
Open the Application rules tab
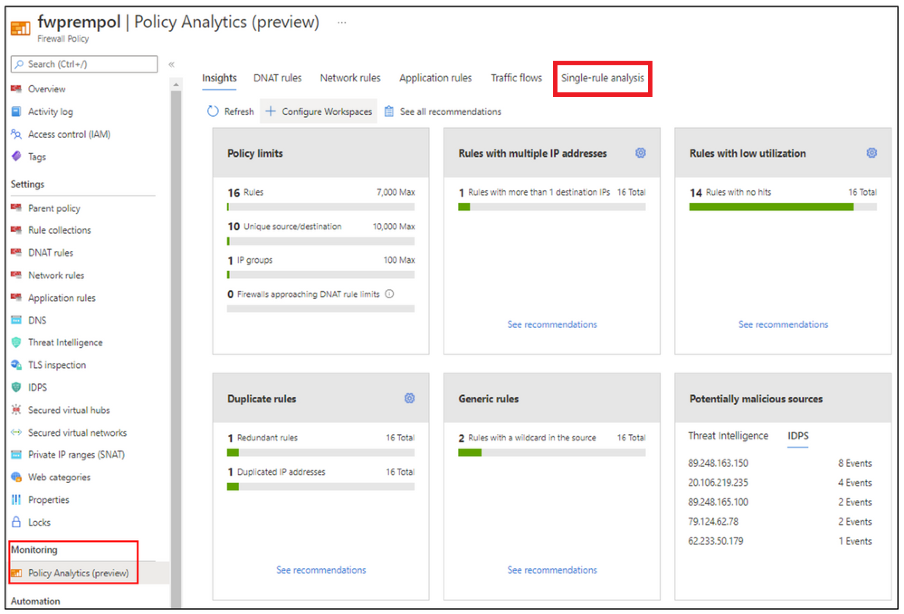[435, 78]
